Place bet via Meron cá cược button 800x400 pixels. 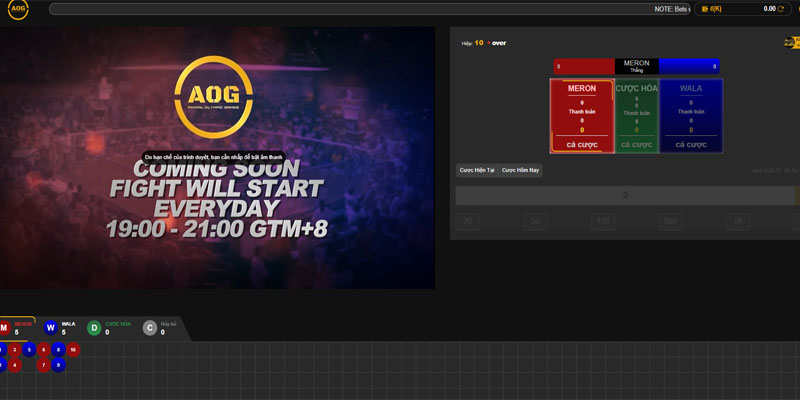pyautogui.click(x=582, y=145)
